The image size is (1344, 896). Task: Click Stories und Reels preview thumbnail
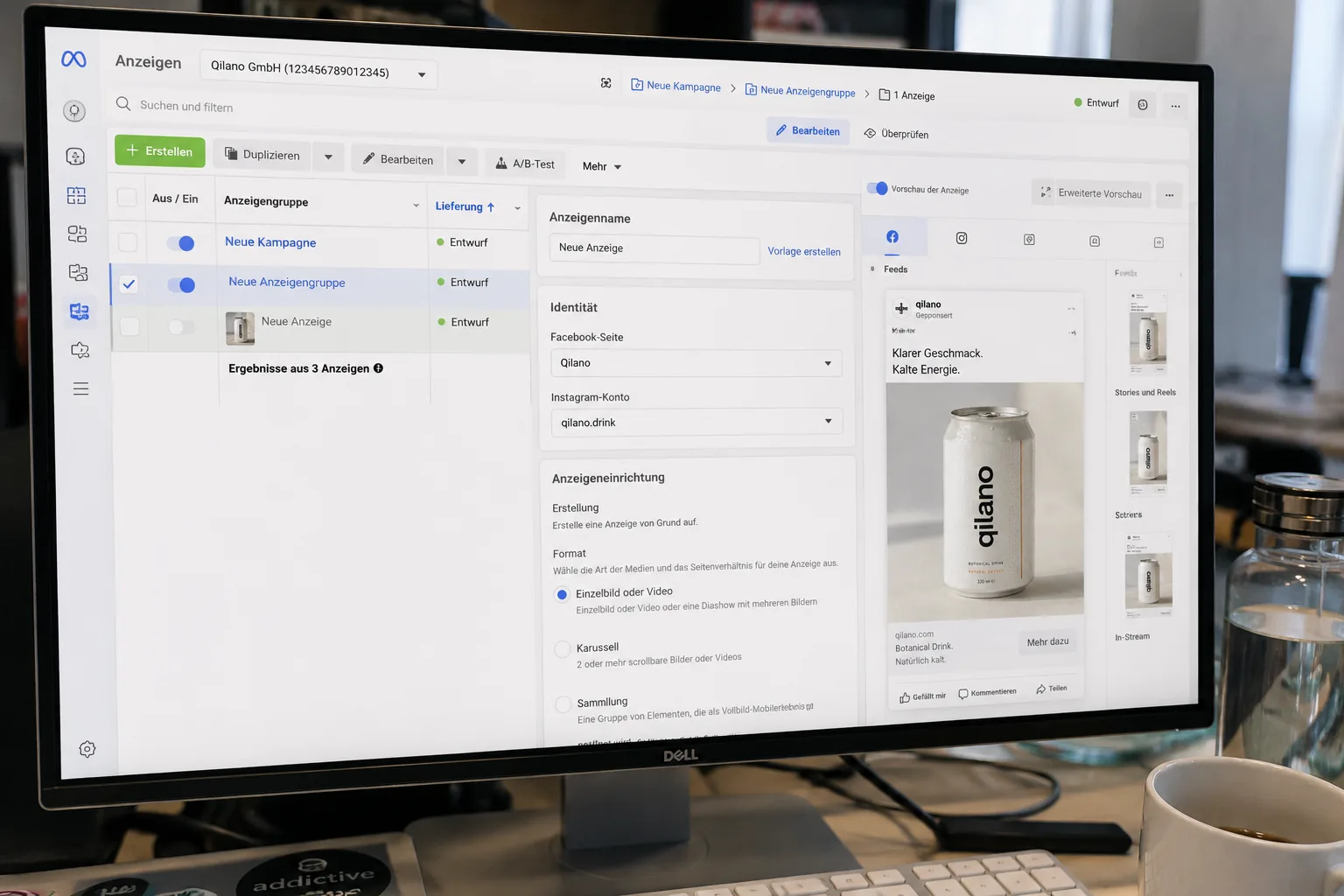click(x=1148, y=452)
